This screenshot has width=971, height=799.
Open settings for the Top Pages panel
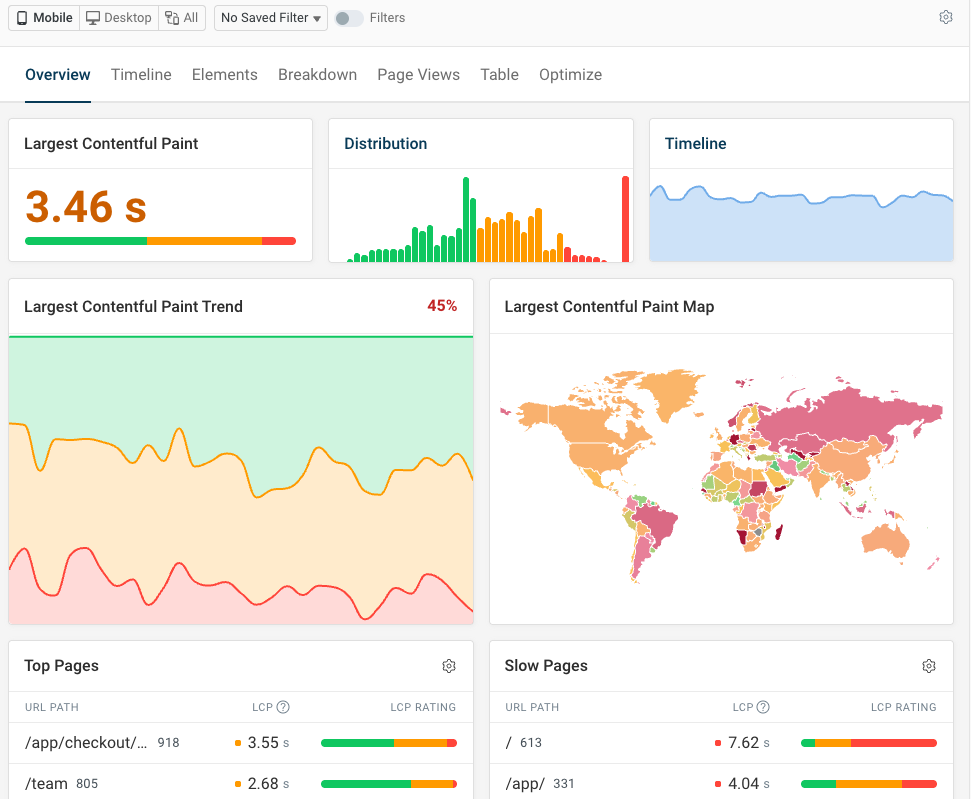(x=449, y=666)
